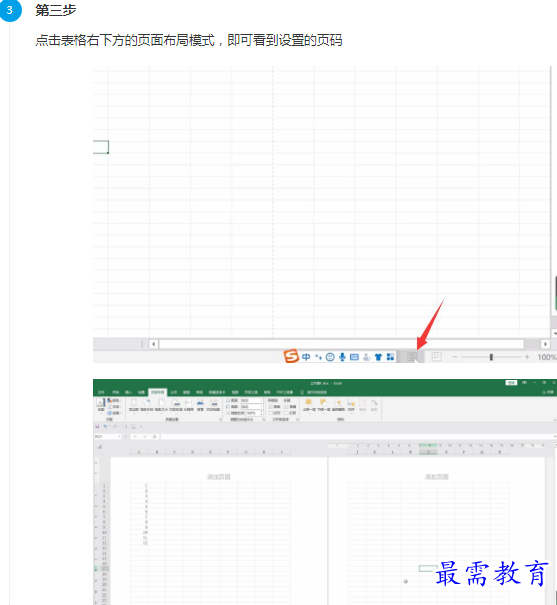Toggle the Gridlines 打印 Print checkbox
The width and height of the screenshot is (557, 605).
[270, 412]
